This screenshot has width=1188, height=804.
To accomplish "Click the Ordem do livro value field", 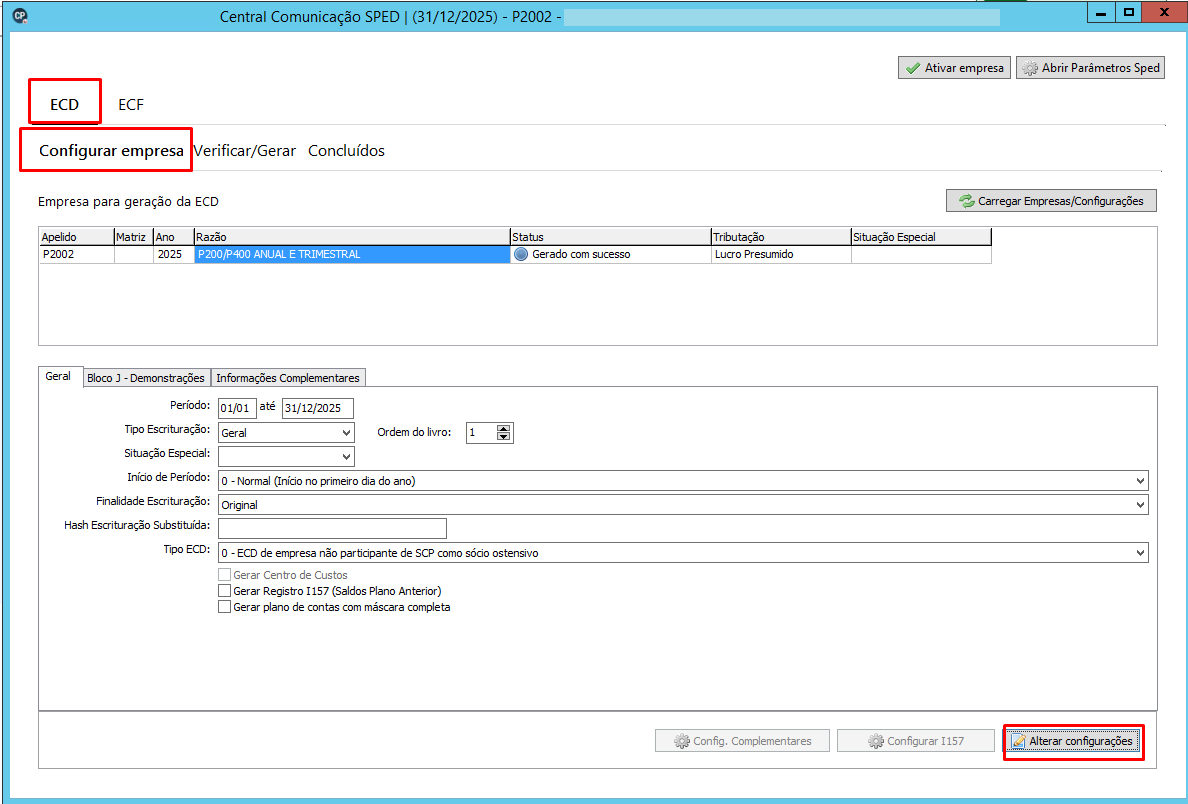I will point(481,433).
